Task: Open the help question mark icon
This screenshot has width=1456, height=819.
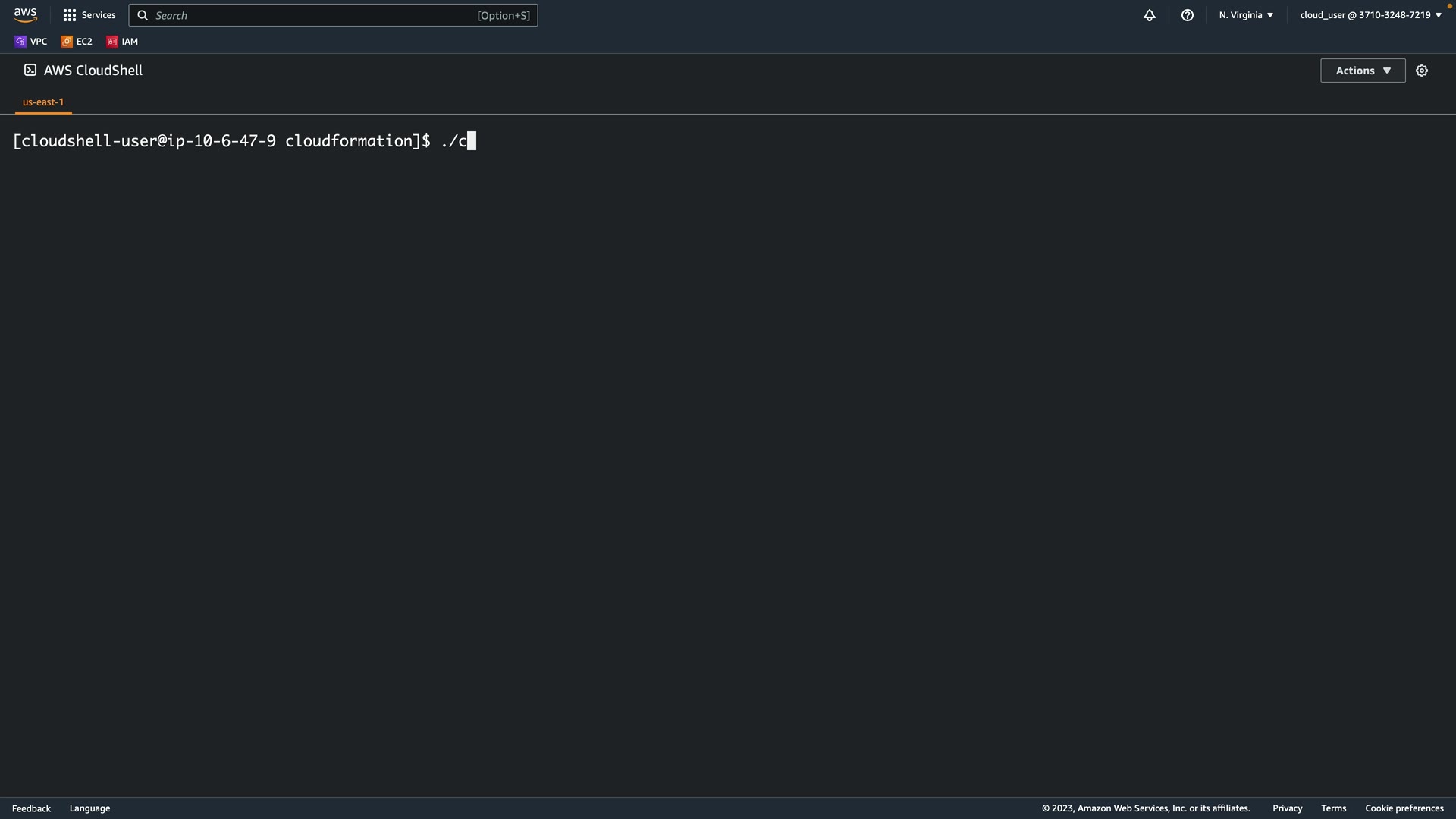Action: pyautogui.click(x=1188, y=15)
